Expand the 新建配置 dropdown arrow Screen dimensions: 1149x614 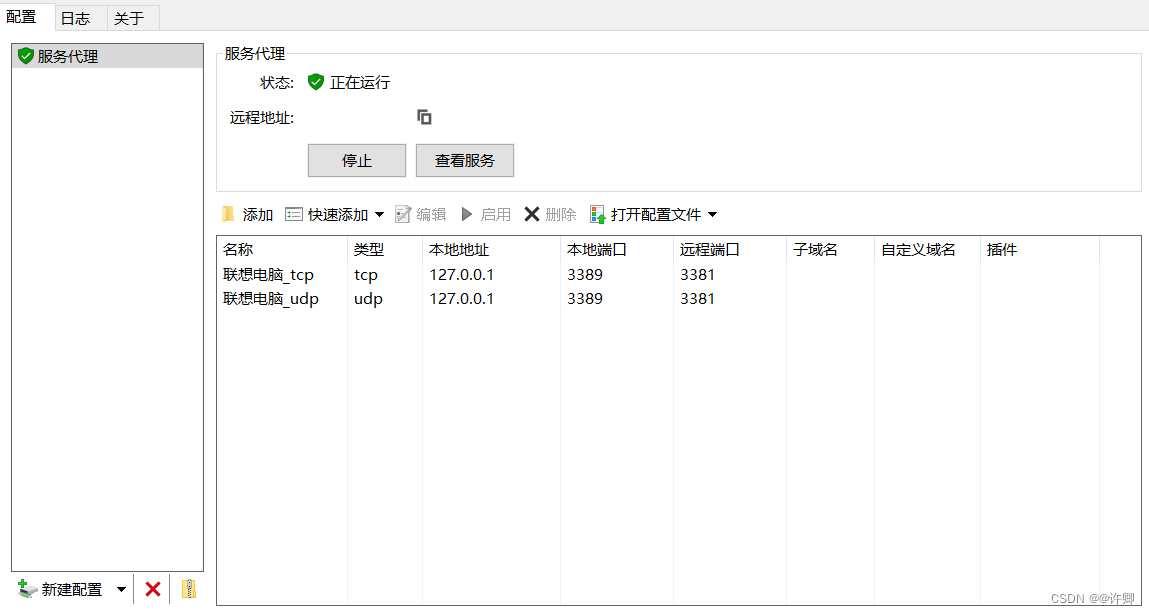pyautogui.click(x=120, y=589)
